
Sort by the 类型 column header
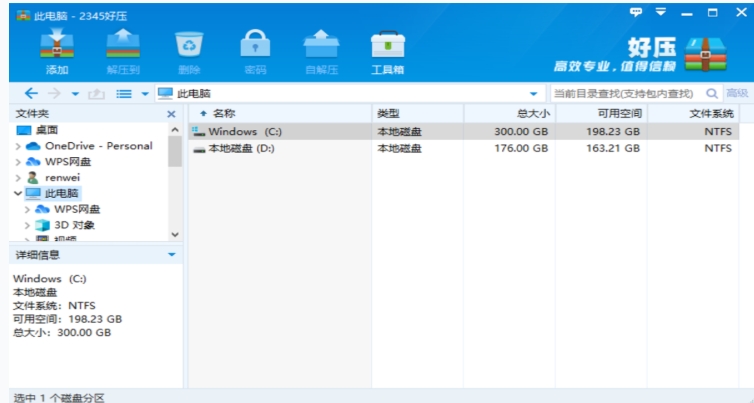(x=417, y=113)
